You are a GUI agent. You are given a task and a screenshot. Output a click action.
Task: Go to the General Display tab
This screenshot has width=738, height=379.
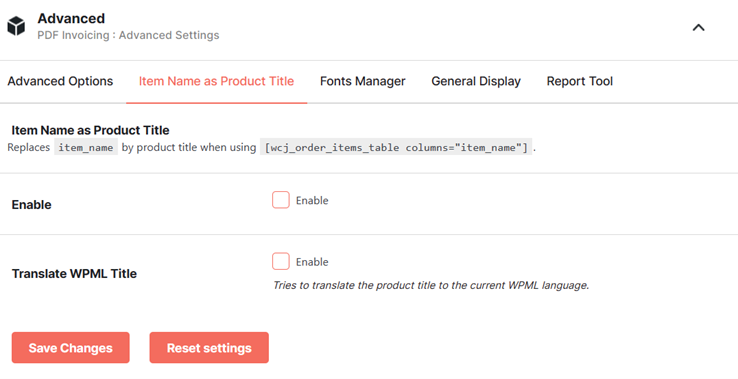(476, 81)
